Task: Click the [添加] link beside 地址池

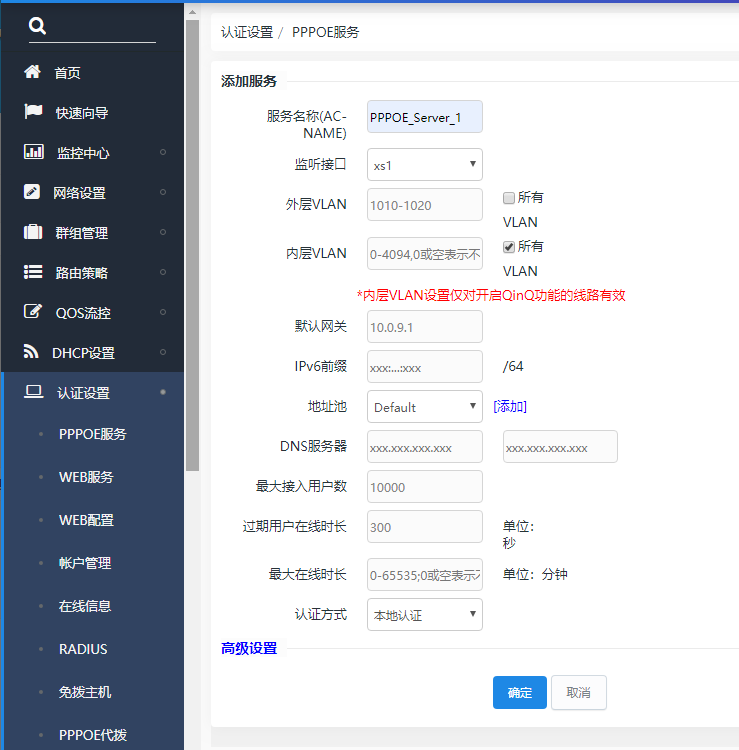Action: [510, 407]
